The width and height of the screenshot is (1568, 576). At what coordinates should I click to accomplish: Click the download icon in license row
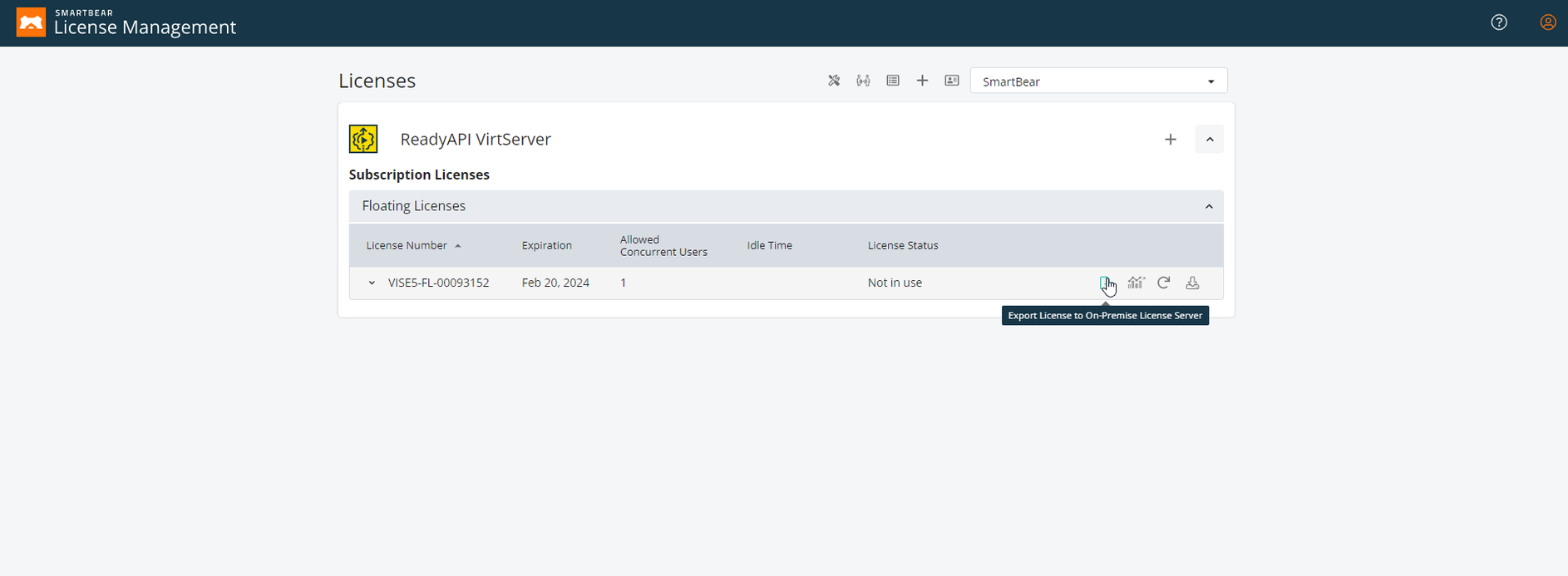pos(1192,283)
